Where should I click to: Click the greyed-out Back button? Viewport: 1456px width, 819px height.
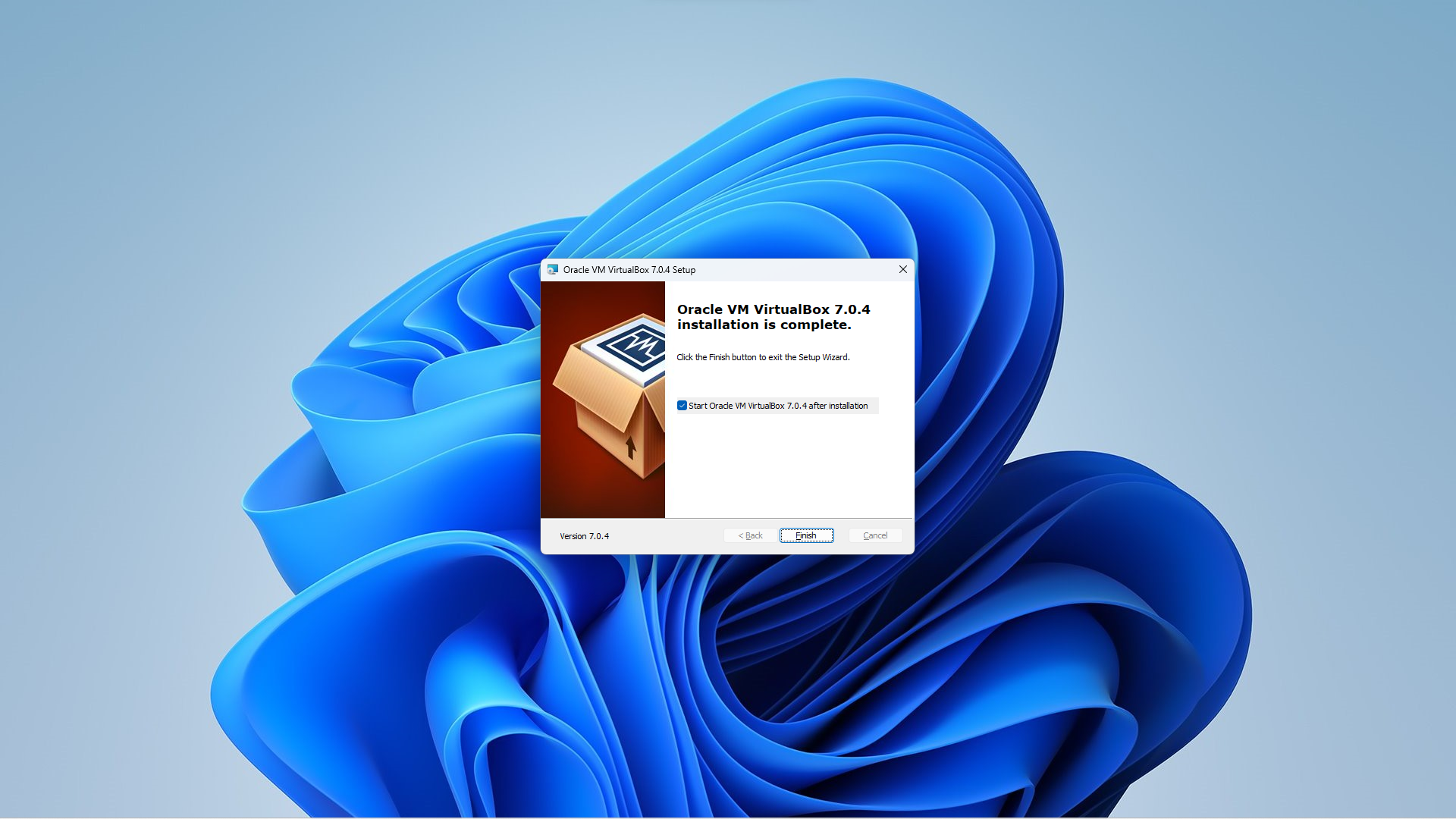[750, 535]
